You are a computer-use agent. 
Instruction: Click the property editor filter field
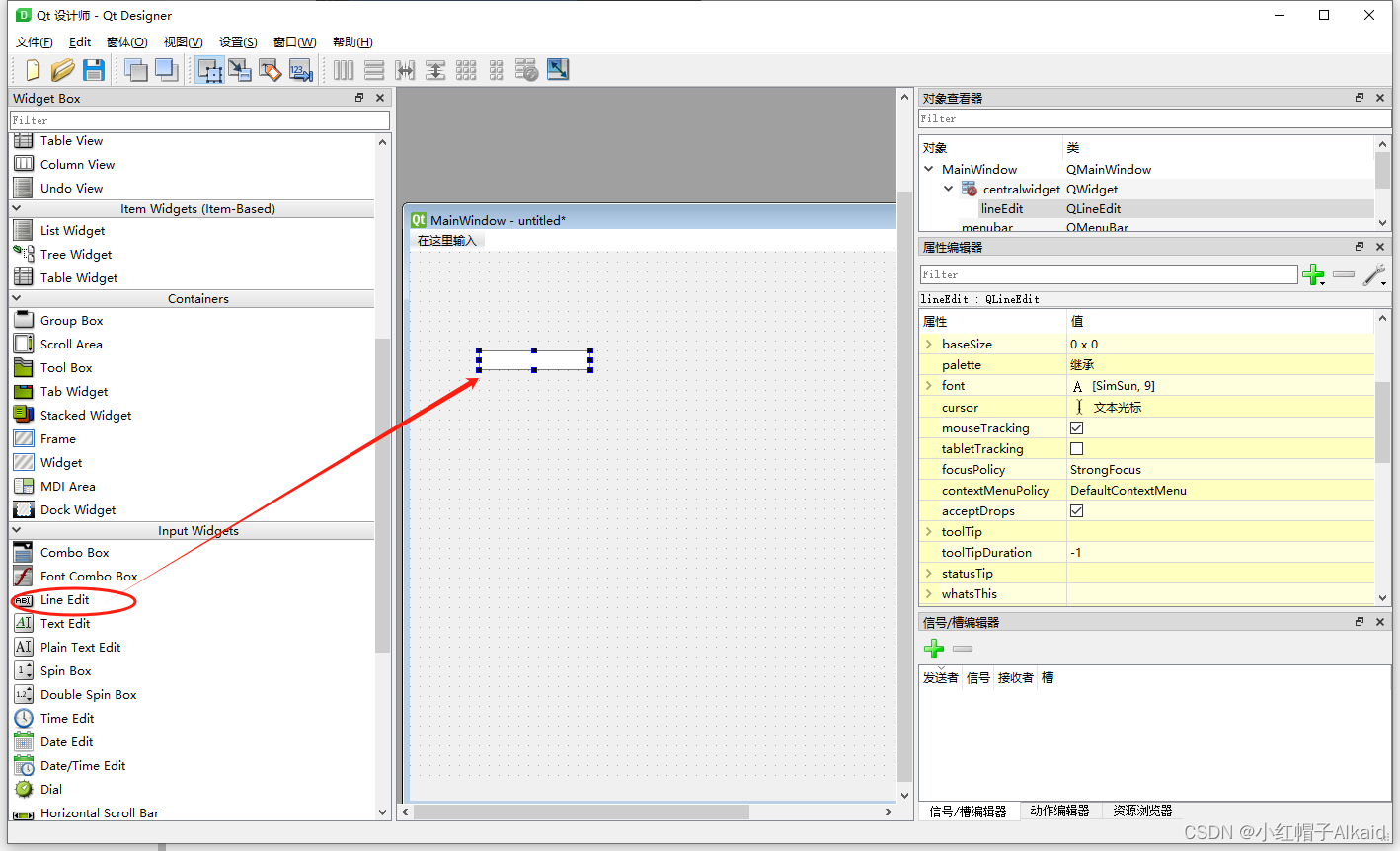(1109, 274)
